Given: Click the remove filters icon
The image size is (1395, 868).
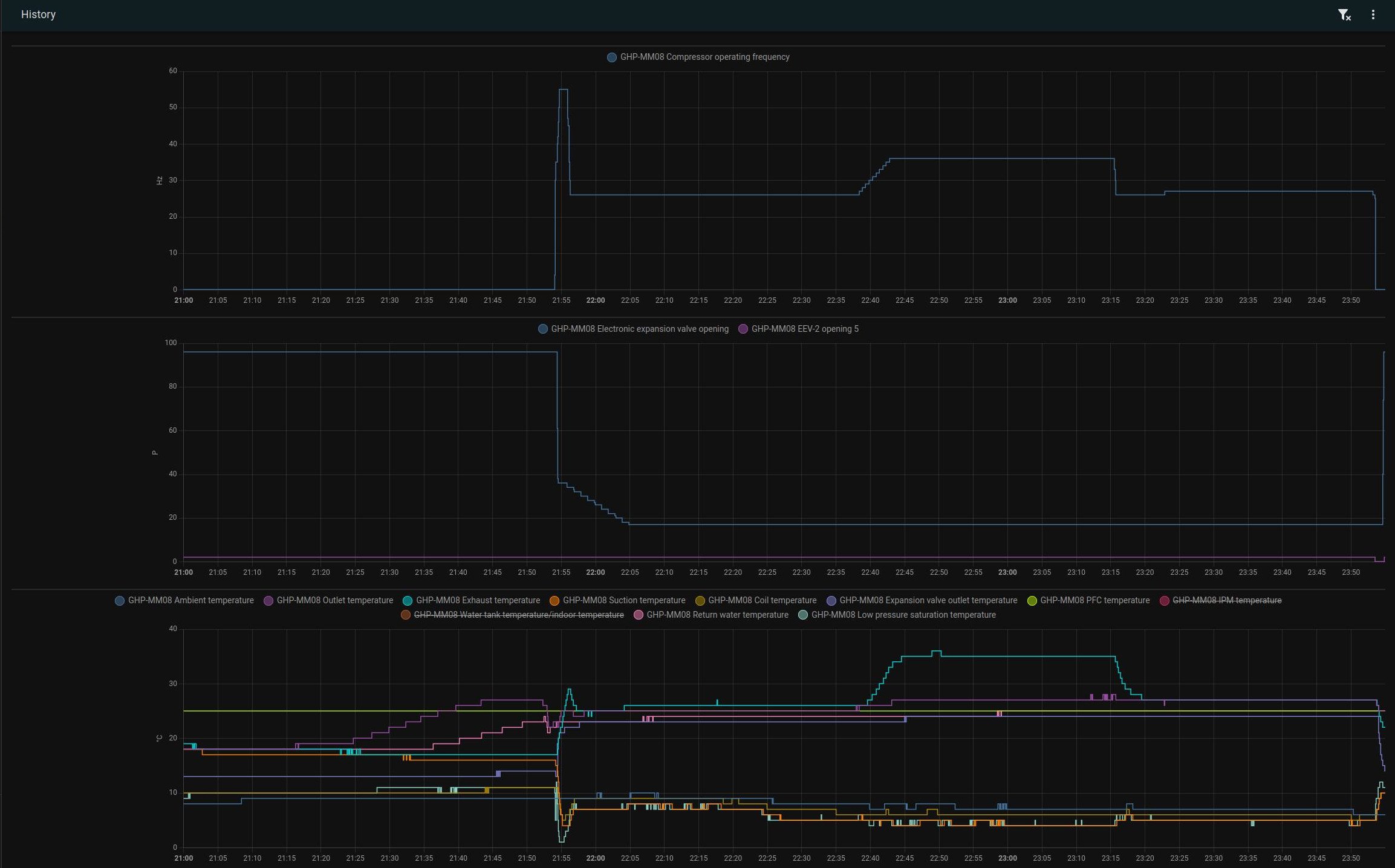Looking at the screenshot, I should click(x=1344, y=15).
